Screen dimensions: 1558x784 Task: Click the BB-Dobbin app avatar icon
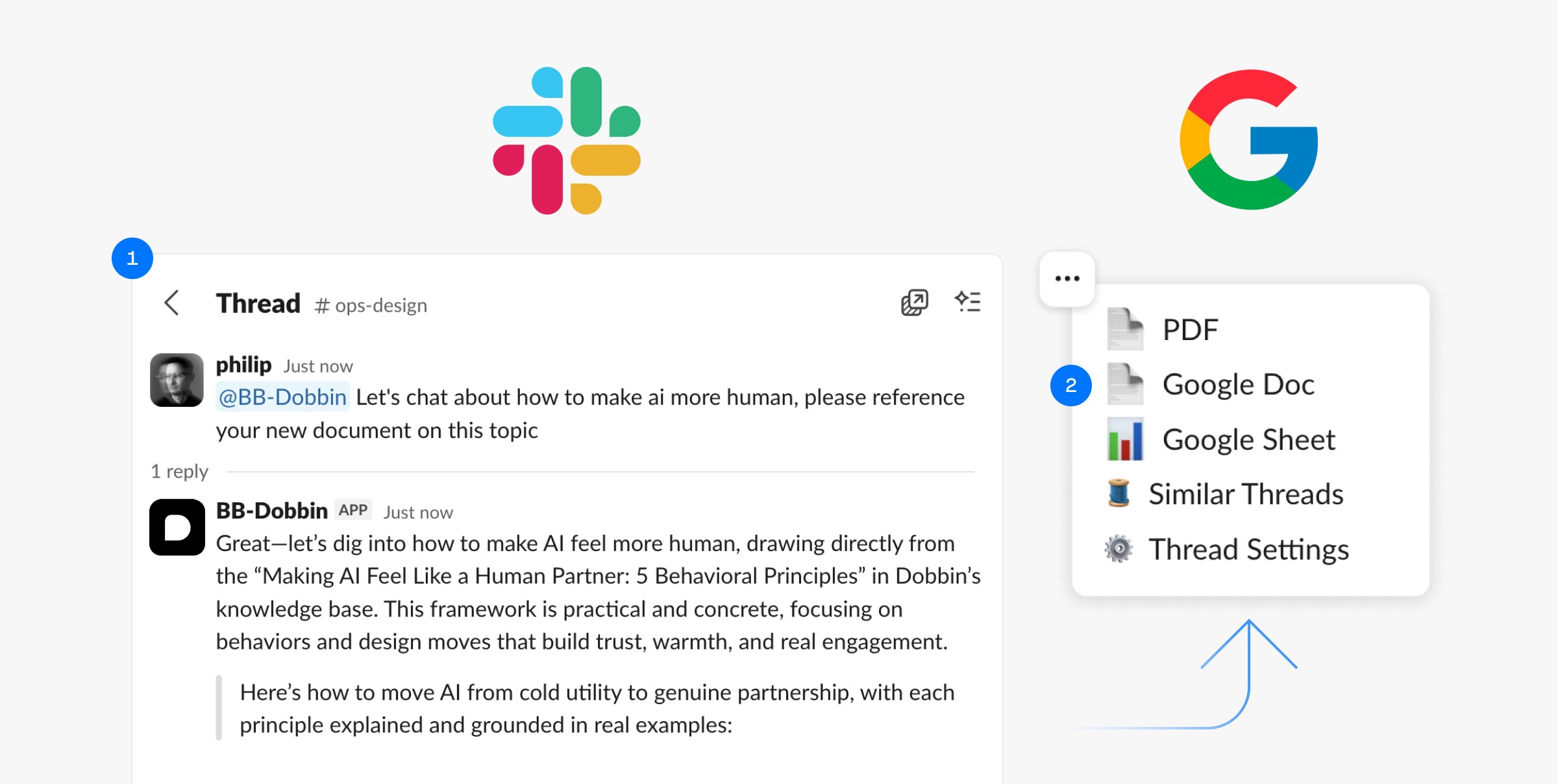(177, 527)
